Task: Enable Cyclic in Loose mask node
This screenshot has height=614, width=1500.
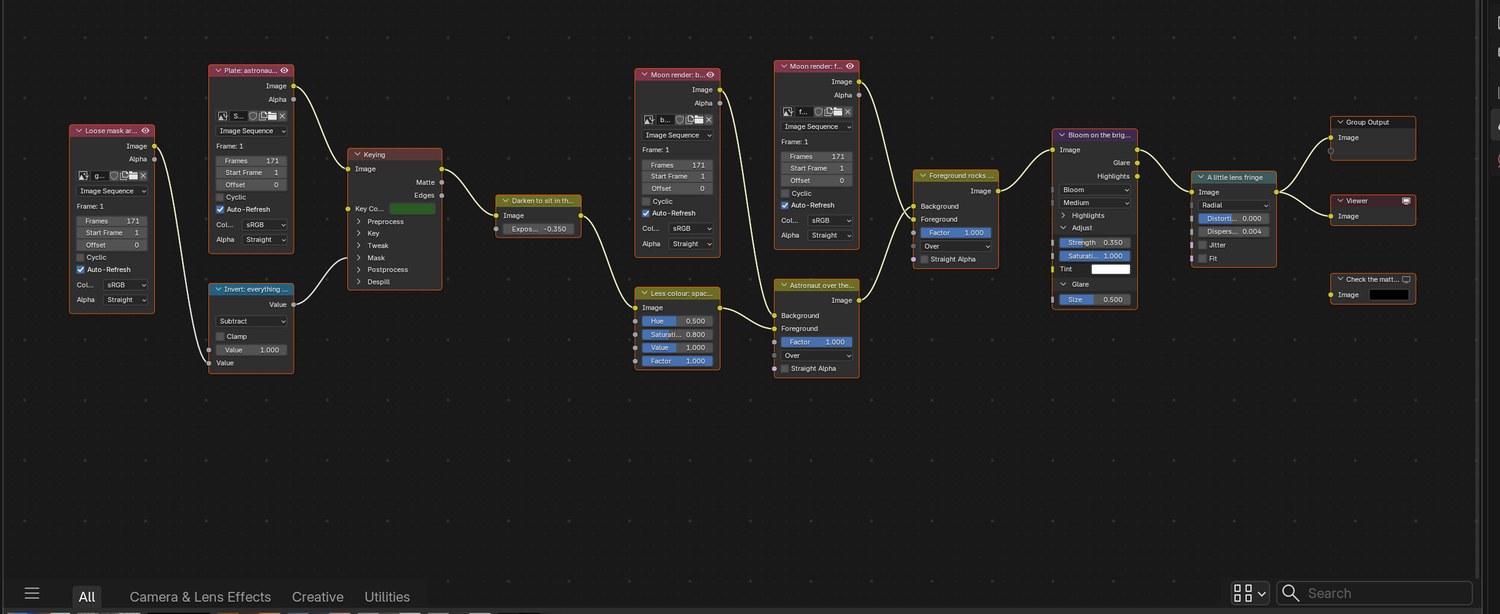Action: click(x=81, y=257)
